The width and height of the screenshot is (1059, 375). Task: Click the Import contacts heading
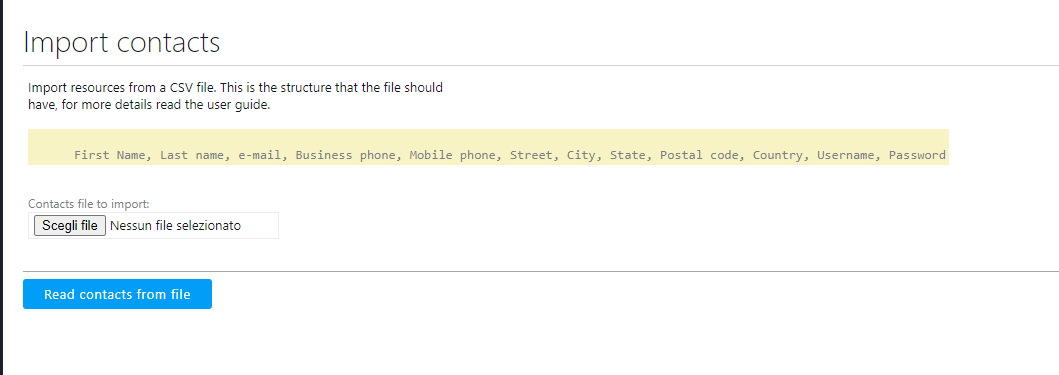(x=122, y=42)
